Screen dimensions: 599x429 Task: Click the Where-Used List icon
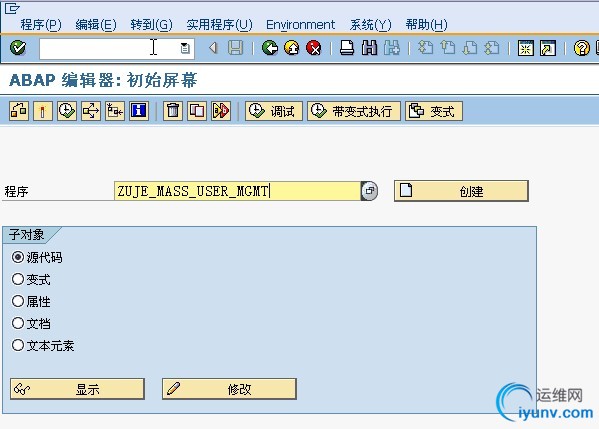click(x=91, y=111)
